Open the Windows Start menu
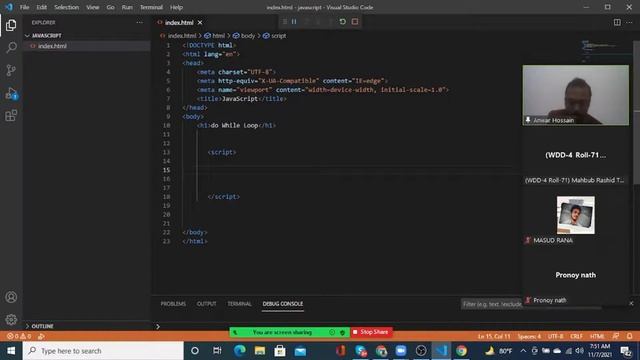The height and width of the screenshot is (360, 640). point(11,351)
